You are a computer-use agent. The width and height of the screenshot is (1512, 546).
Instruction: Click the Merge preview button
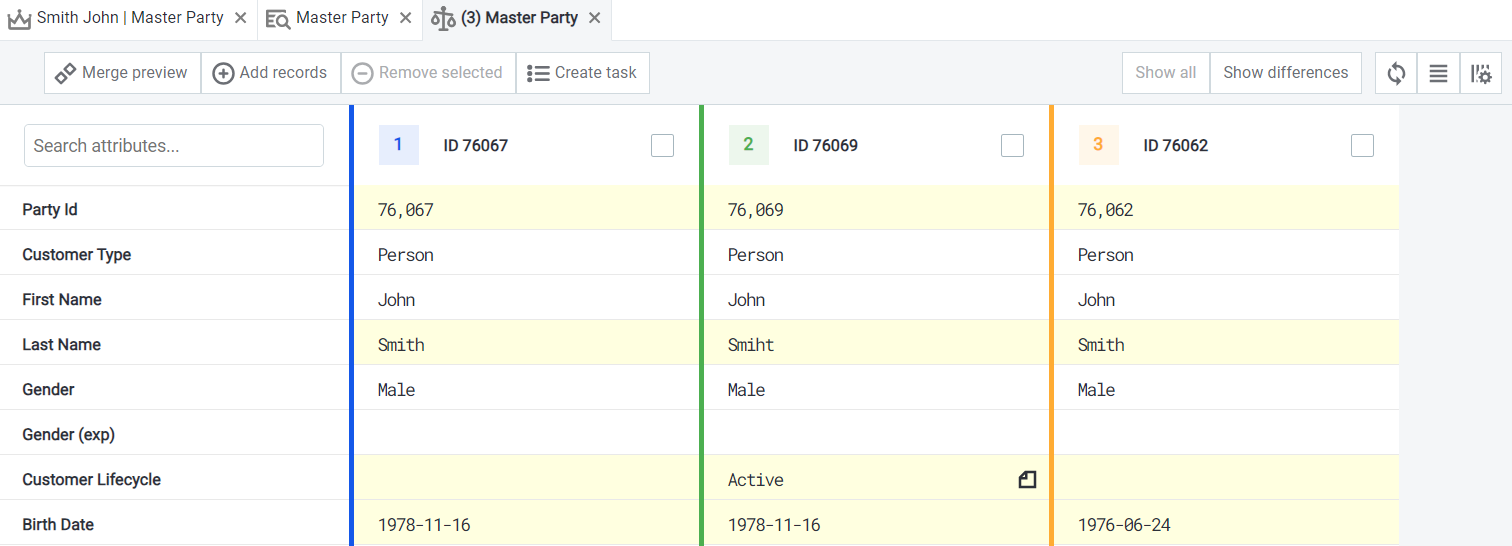(122, 73)
